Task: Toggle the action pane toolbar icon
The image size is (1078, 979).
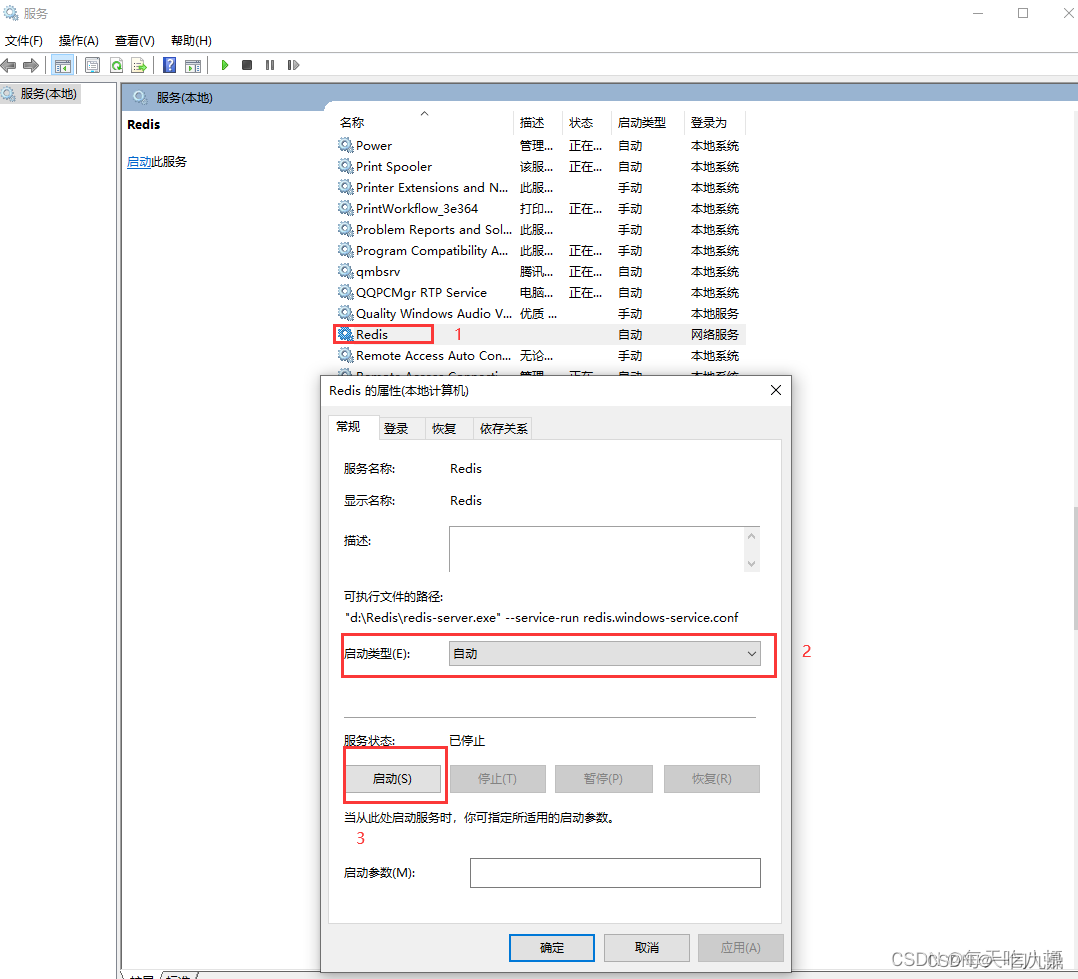Action: 193,65
